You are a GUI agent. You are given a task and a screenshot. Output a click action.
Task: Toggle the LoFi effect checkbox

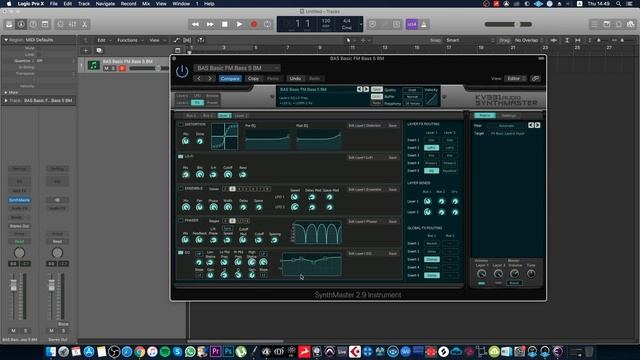tap(180, 156)
